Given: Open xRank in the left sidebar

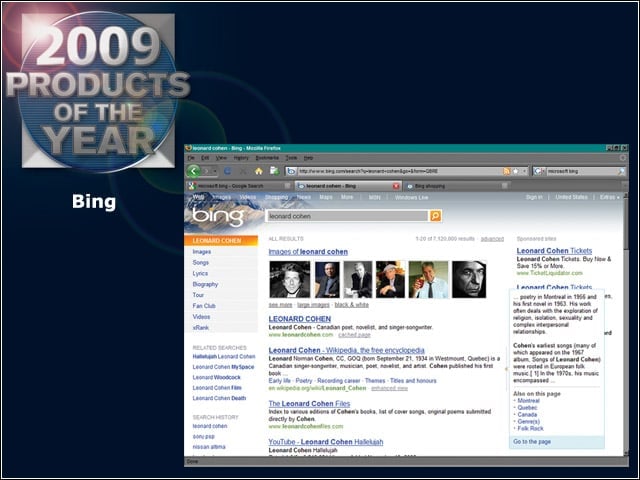Looking at the screenshot, I should click(200, 327).
